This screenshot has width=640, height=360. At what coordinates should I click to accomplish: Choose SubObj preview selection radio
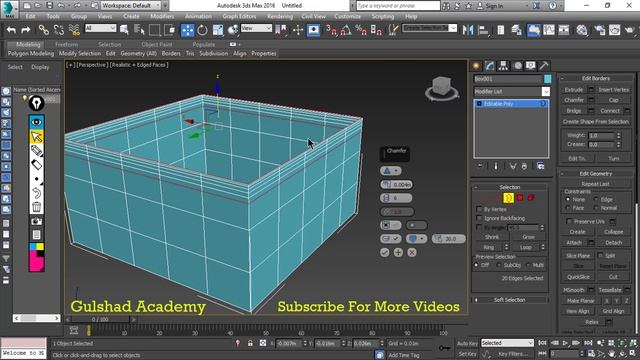pyautogui.click(x=499, y=265)
